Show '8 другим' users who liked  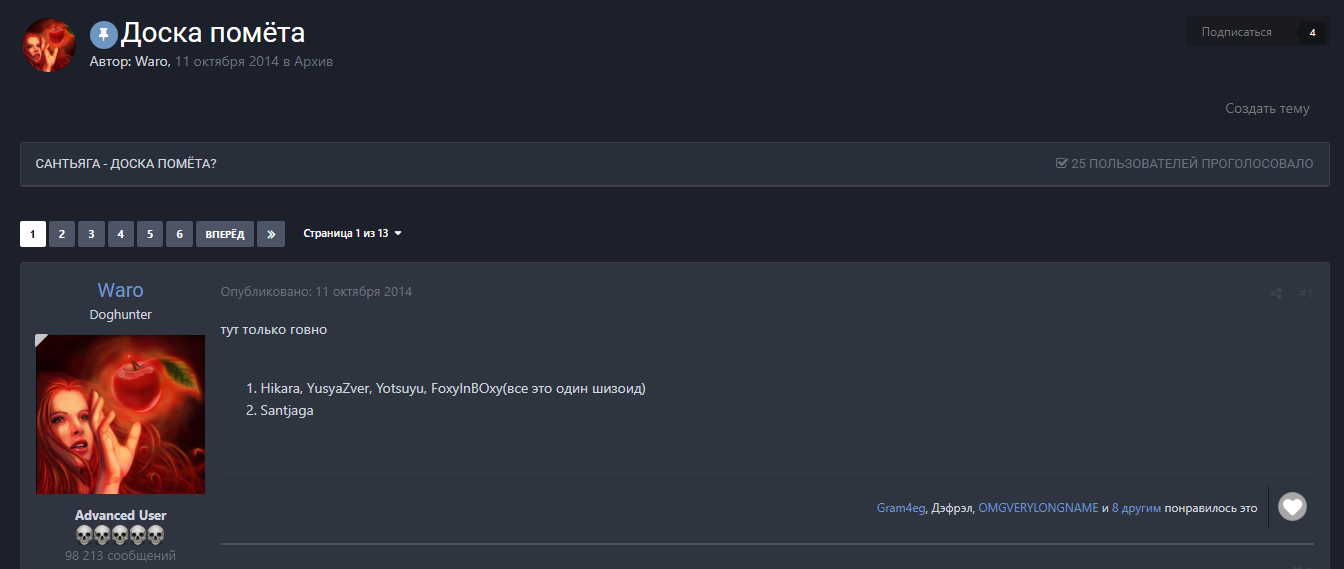click(1136, 508)
